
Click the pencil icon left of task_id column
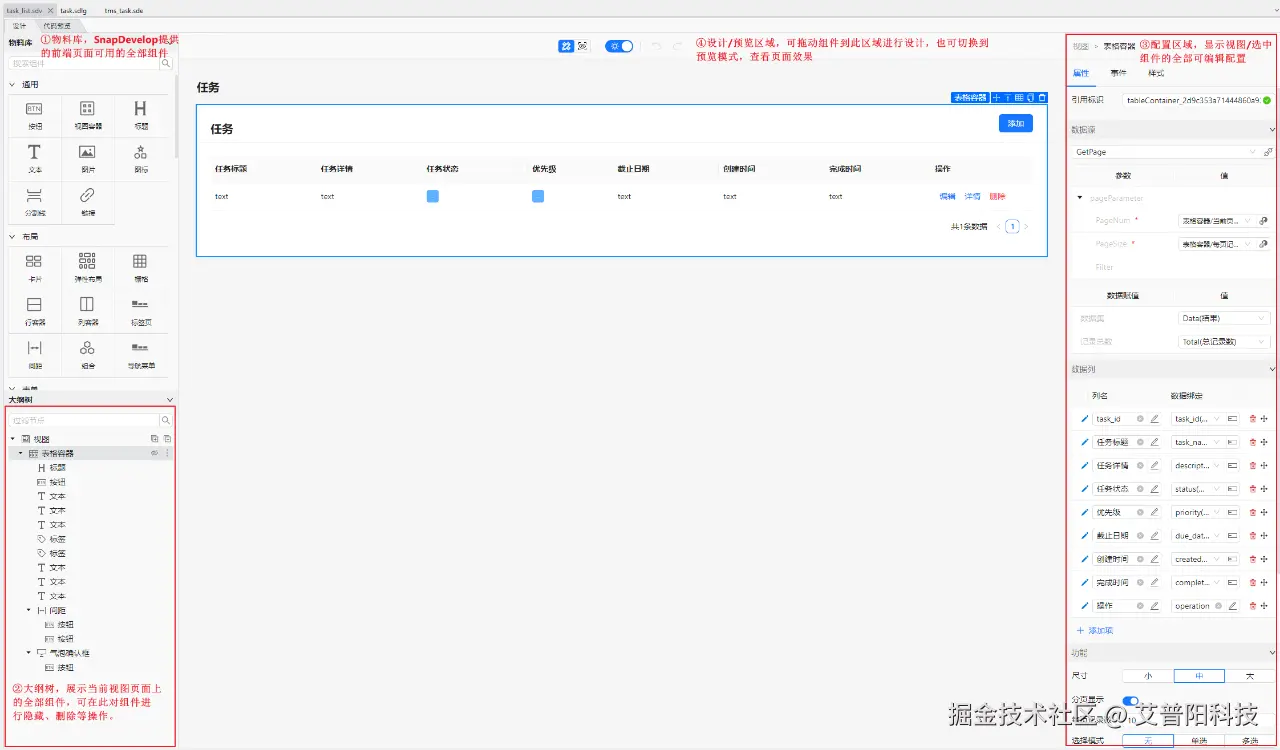coord(1084,419)
